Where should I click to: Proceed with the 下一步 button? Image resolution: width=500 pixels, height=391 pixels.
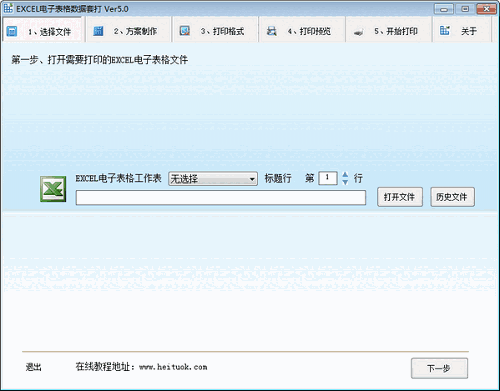(439, 368)
